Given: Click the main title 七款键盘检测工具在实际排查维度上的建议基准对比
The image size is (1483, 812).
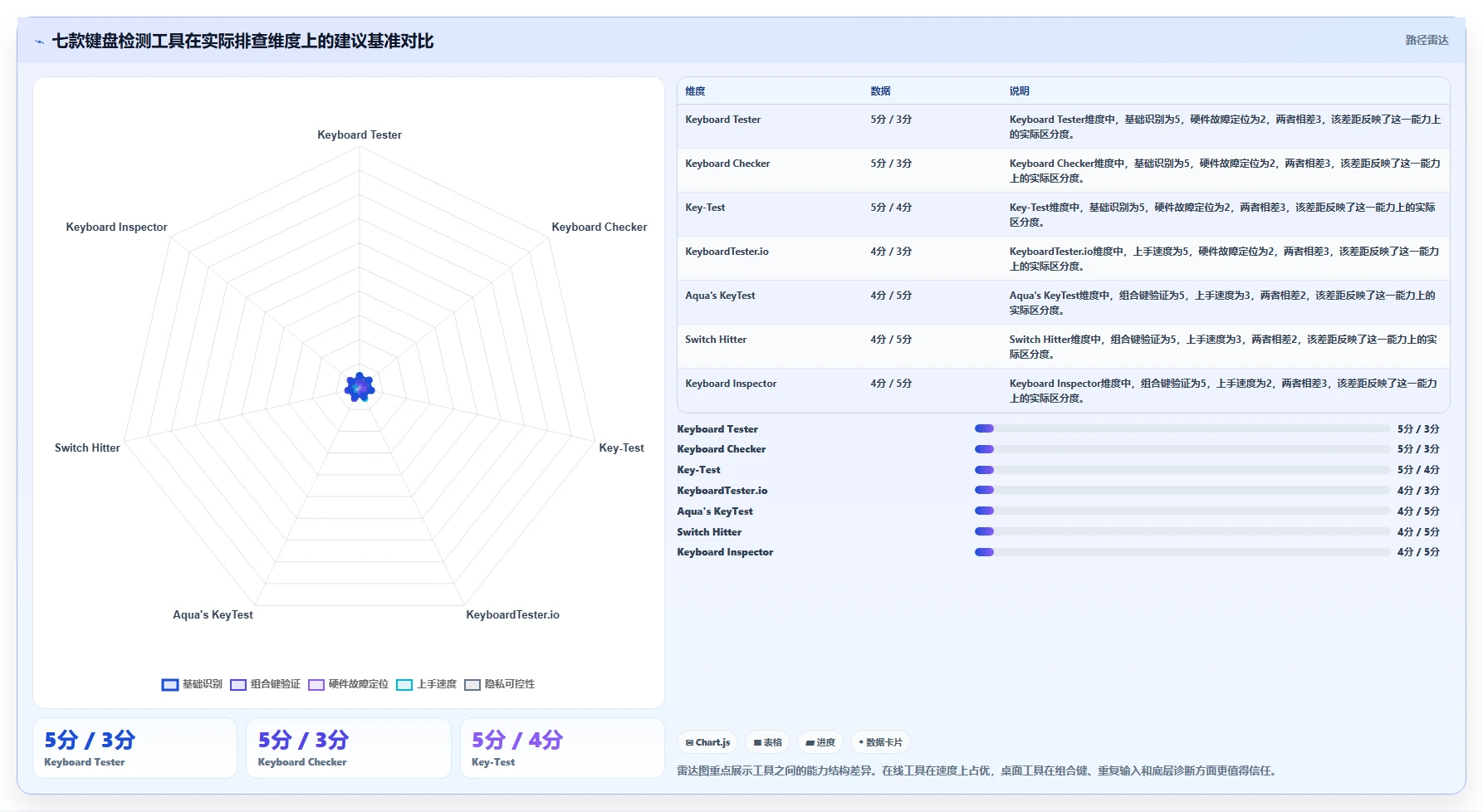Looking at the screenshot, I should 242,42.
